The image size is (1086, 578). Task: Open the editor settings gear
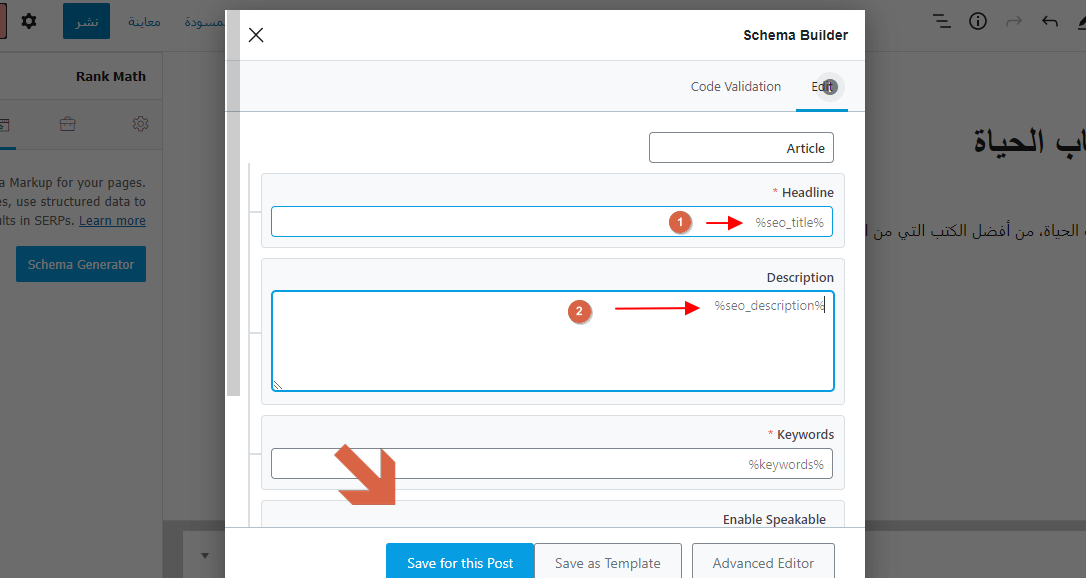point(29,21)
